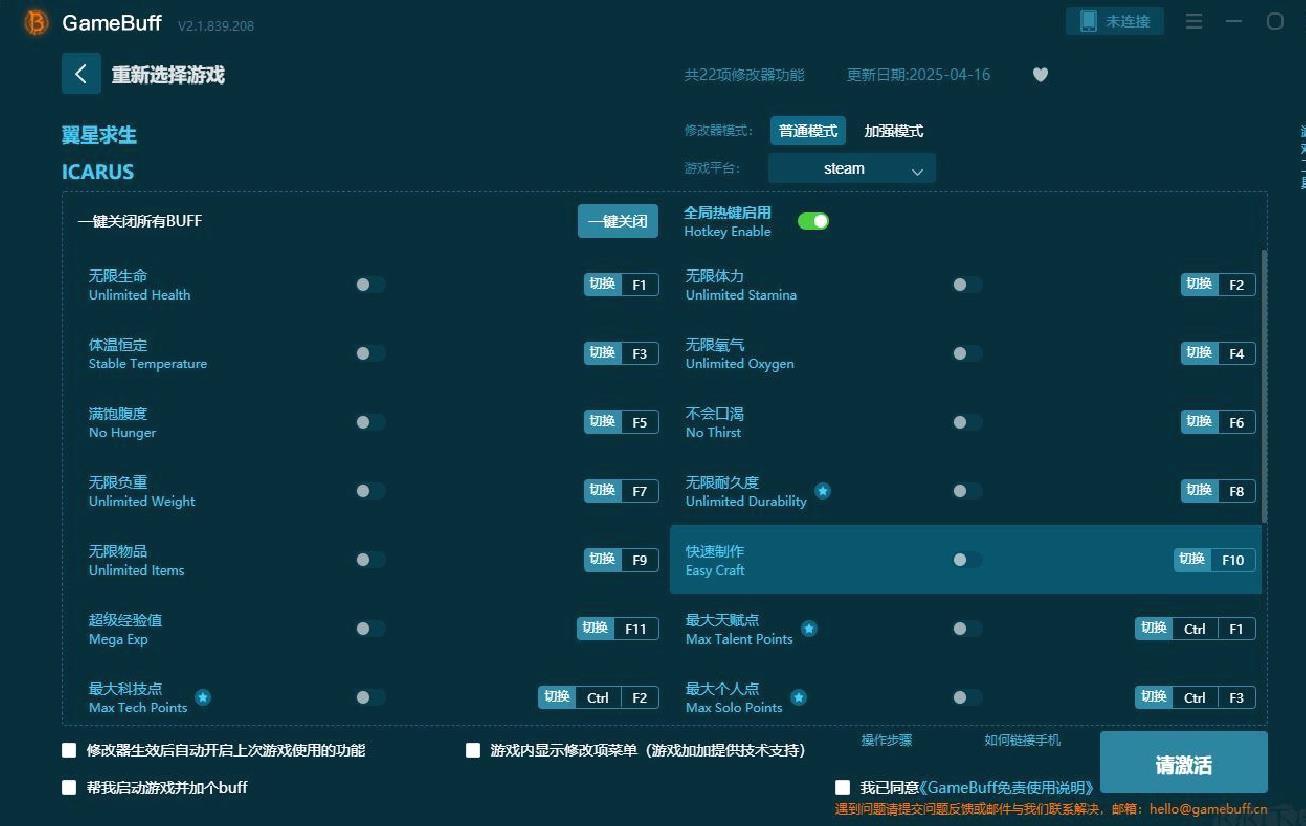
Task: Toggle the global Hotkey Enable switch
Action: point(813,221)
